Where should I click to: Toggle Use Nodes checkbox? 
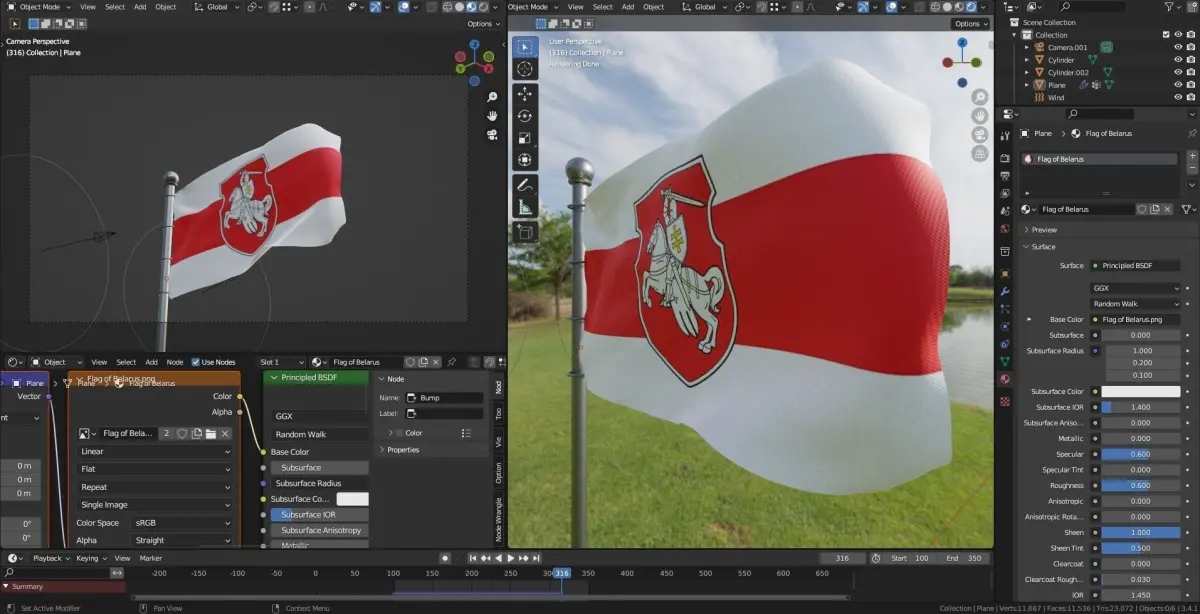(196, 362)
